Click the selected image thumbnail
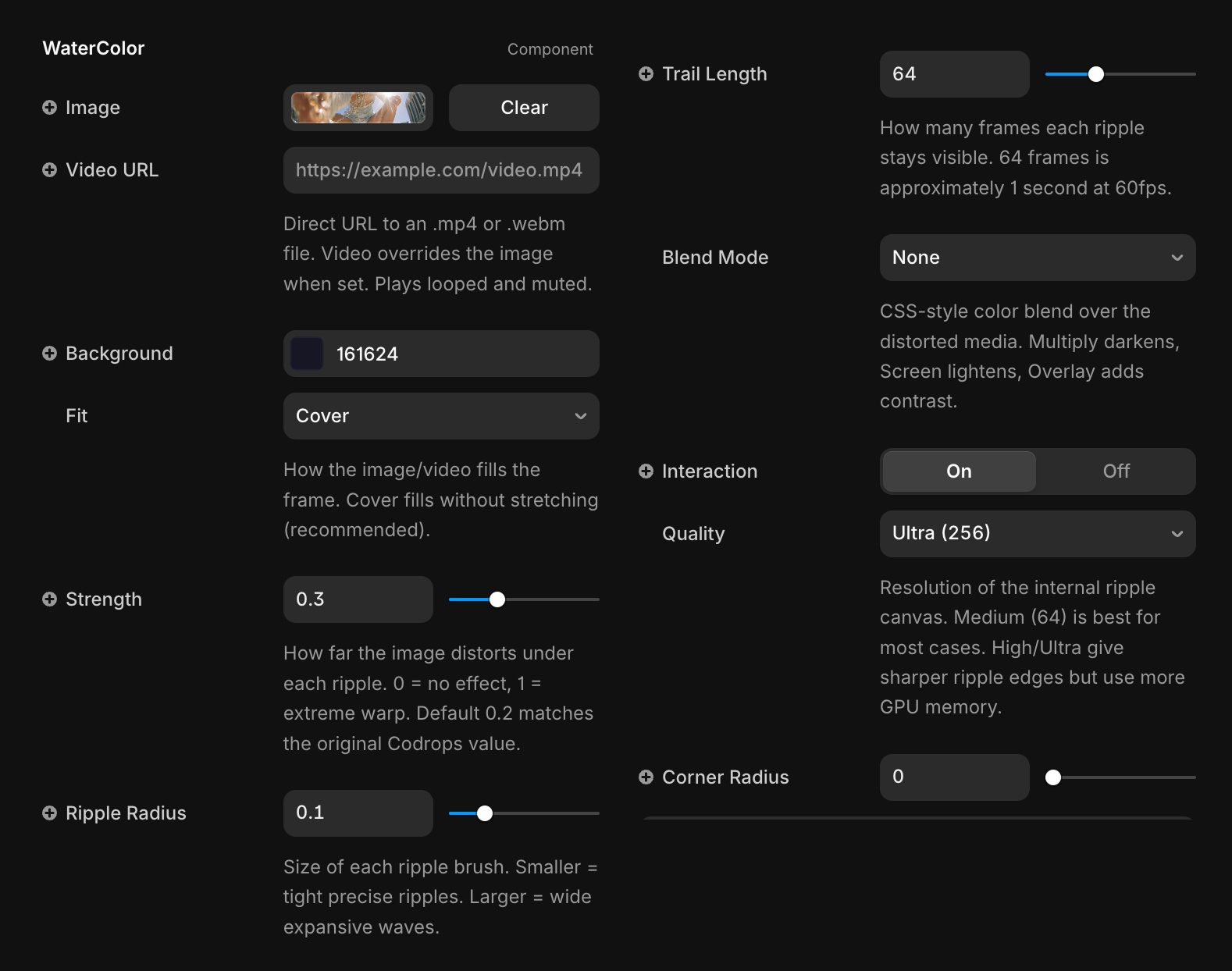 [358, 108]
